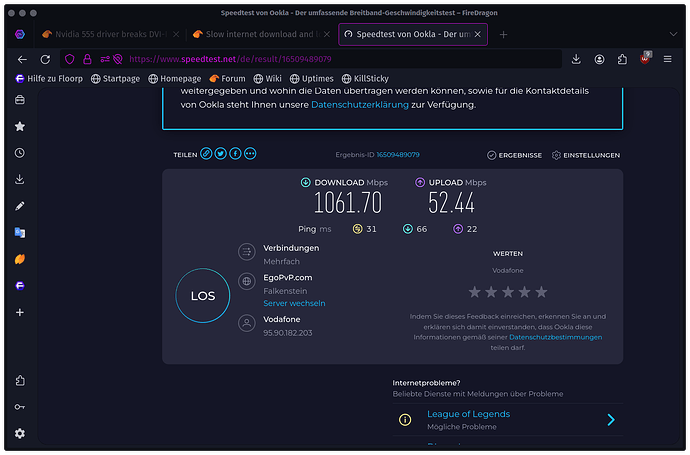Screen dimensions: 690x455
Task: Open the downloads sidebar panel
Action: click(20, 180)
